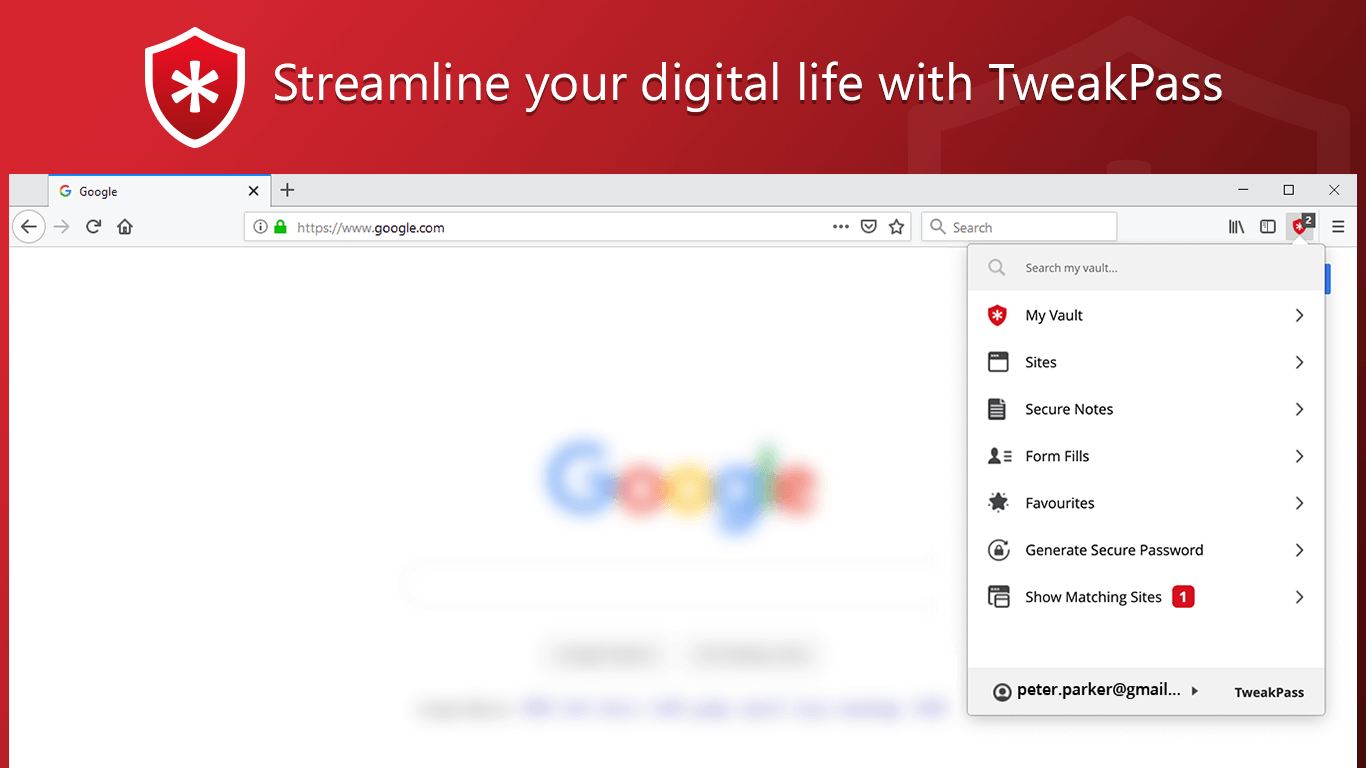Bookmark this page with the star
1366x768 pixels.
coord(897,227)
